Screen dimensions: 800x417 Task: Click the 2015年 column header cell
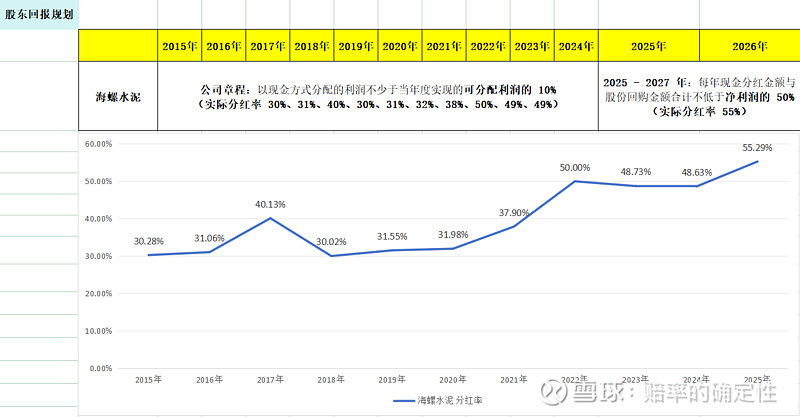[x=180, y=46]
